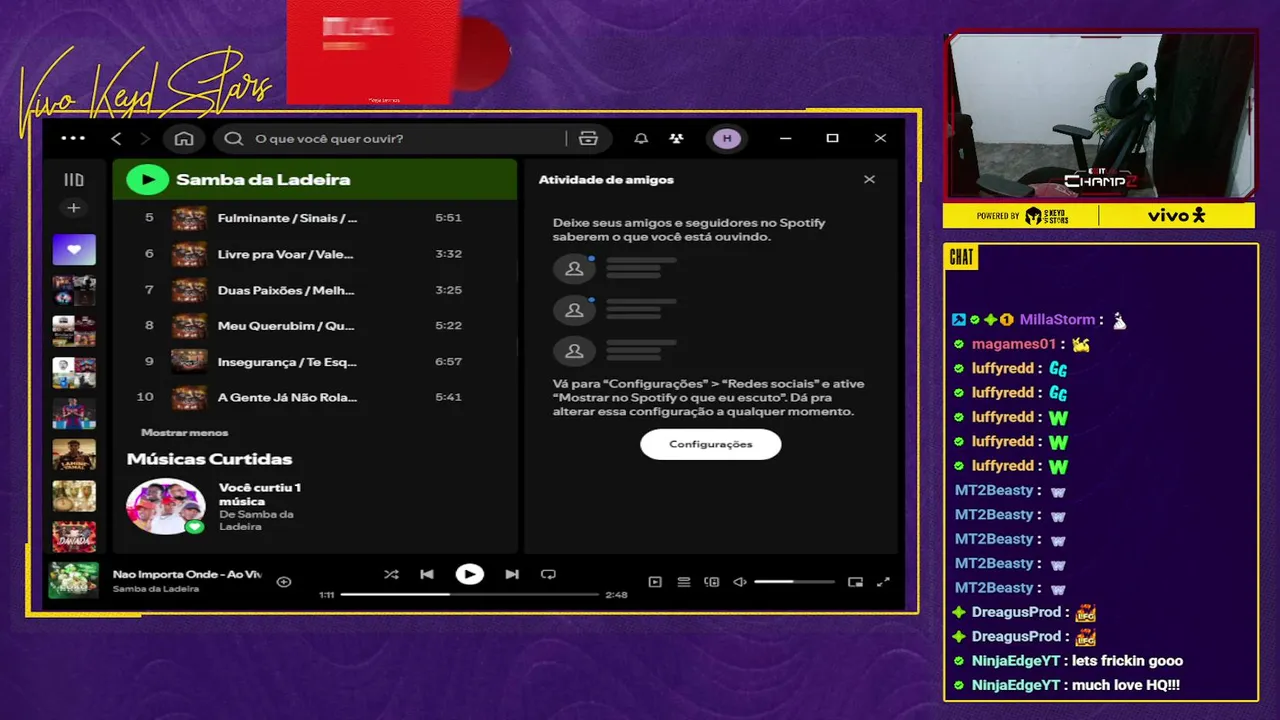Select track 'Duas Paixões / Melh...'

point(287,290)
